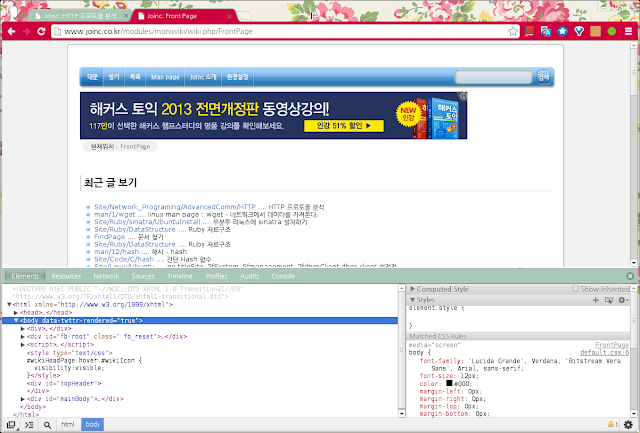Viewport: 640px width, 433px height.
Task: Open the Resources panel tab
Action: [x=66, y=276]
